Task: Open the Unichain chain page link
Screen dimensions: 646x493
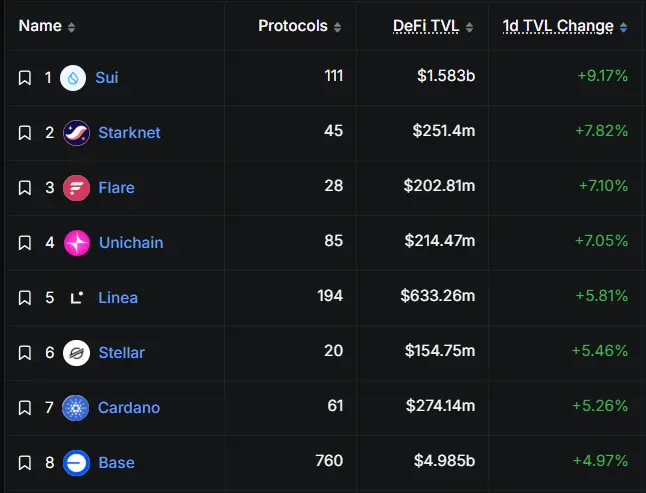Action: coord(131,243)
